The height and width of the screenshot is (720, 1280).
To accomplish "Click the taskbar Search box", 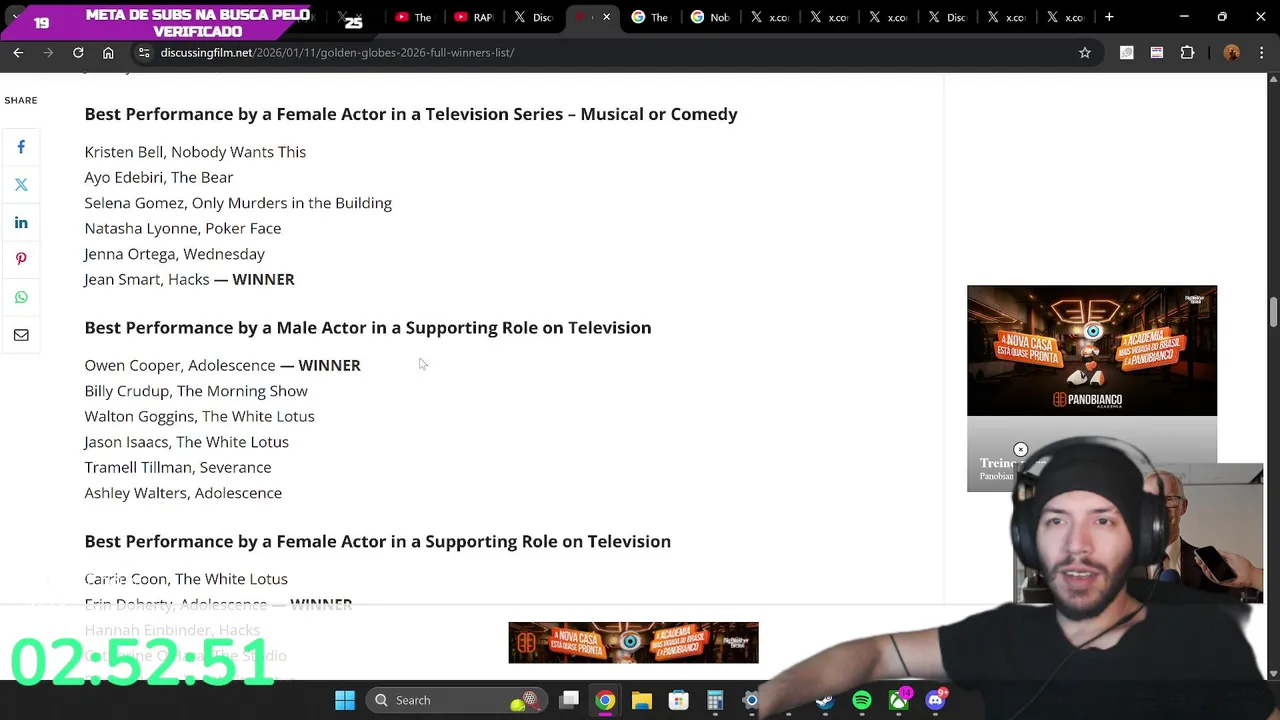I will (x=457, y=700).
